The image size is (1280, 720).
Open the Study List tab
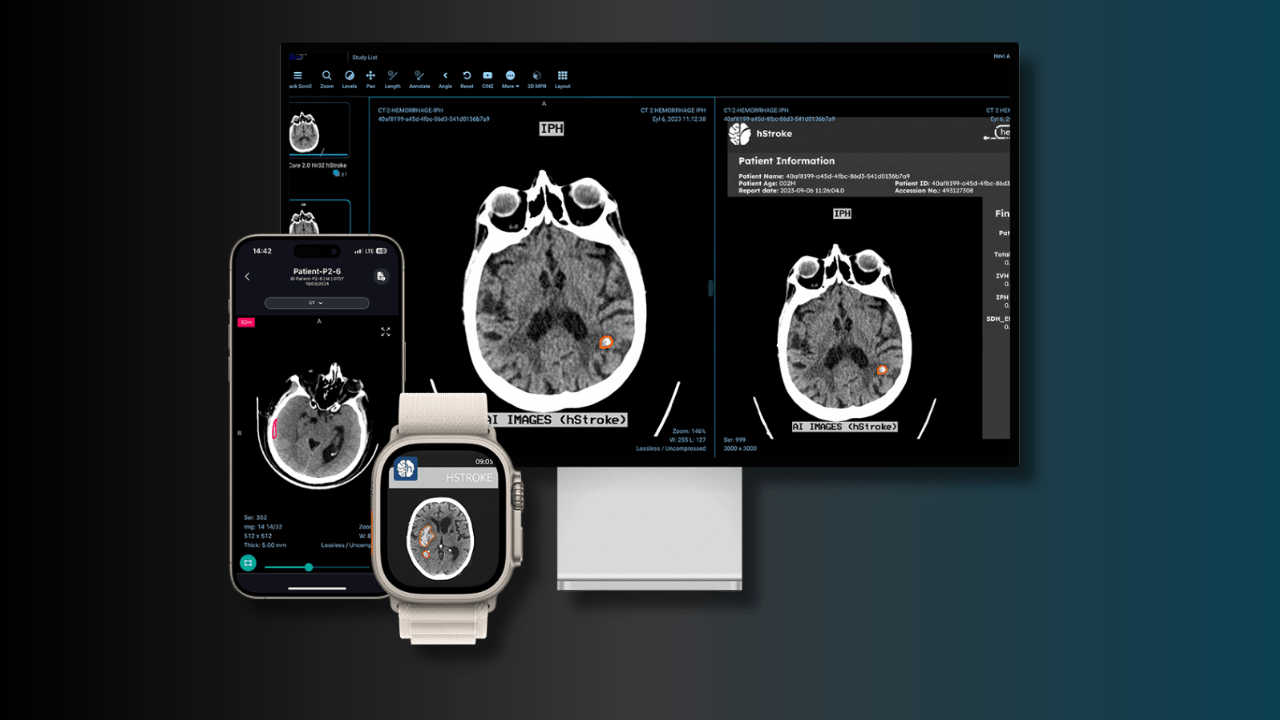click(x=364, y=57)
